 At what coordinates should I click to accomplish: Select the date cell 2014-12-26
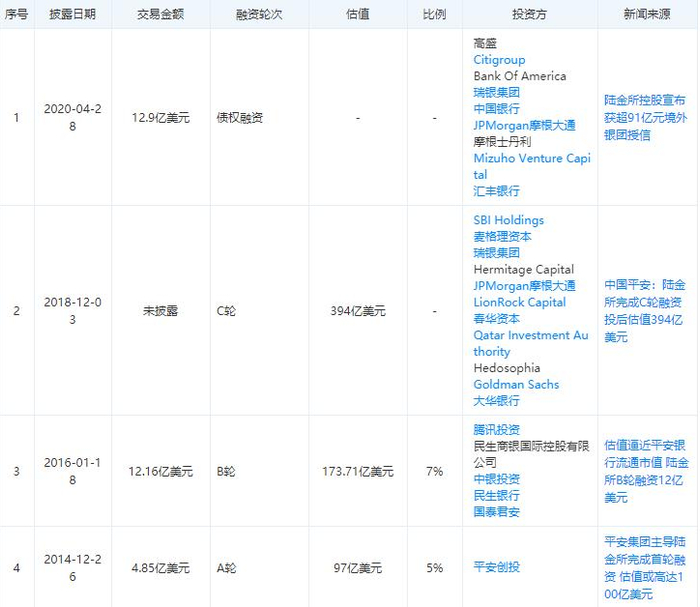(x=72, y=568)
